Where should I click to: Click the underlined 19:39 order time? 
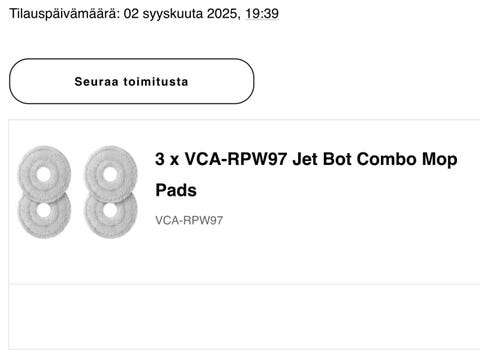tap(262, 14)
